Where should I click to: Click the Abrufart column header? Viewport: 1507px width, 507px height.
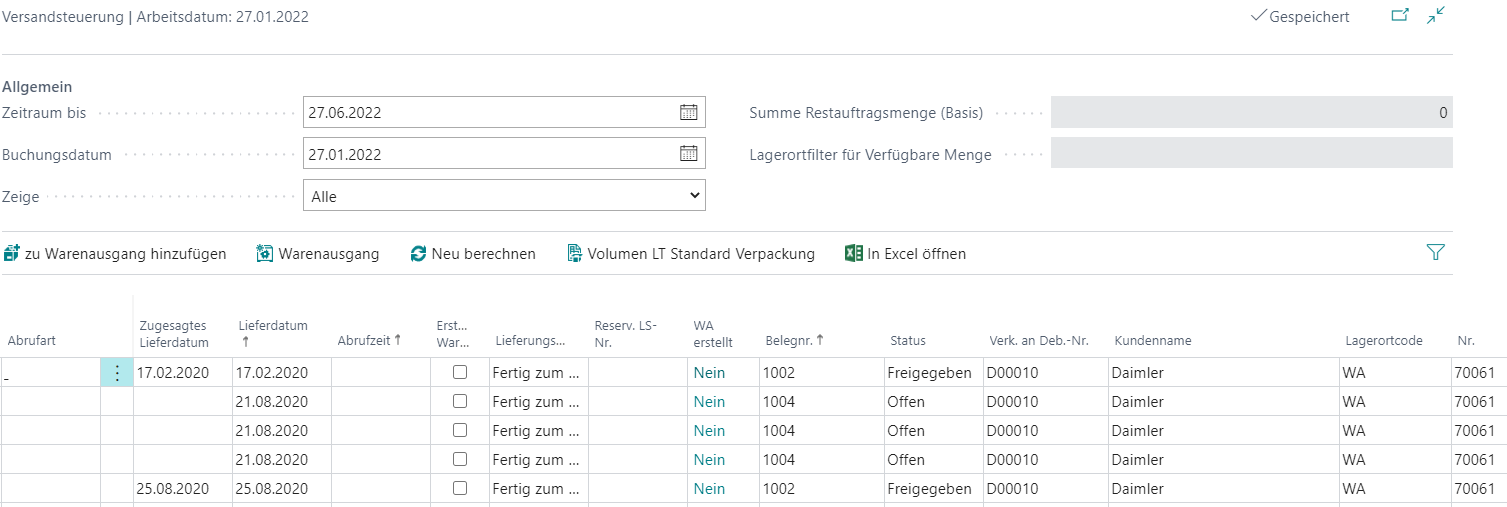(x=32, y=340)
